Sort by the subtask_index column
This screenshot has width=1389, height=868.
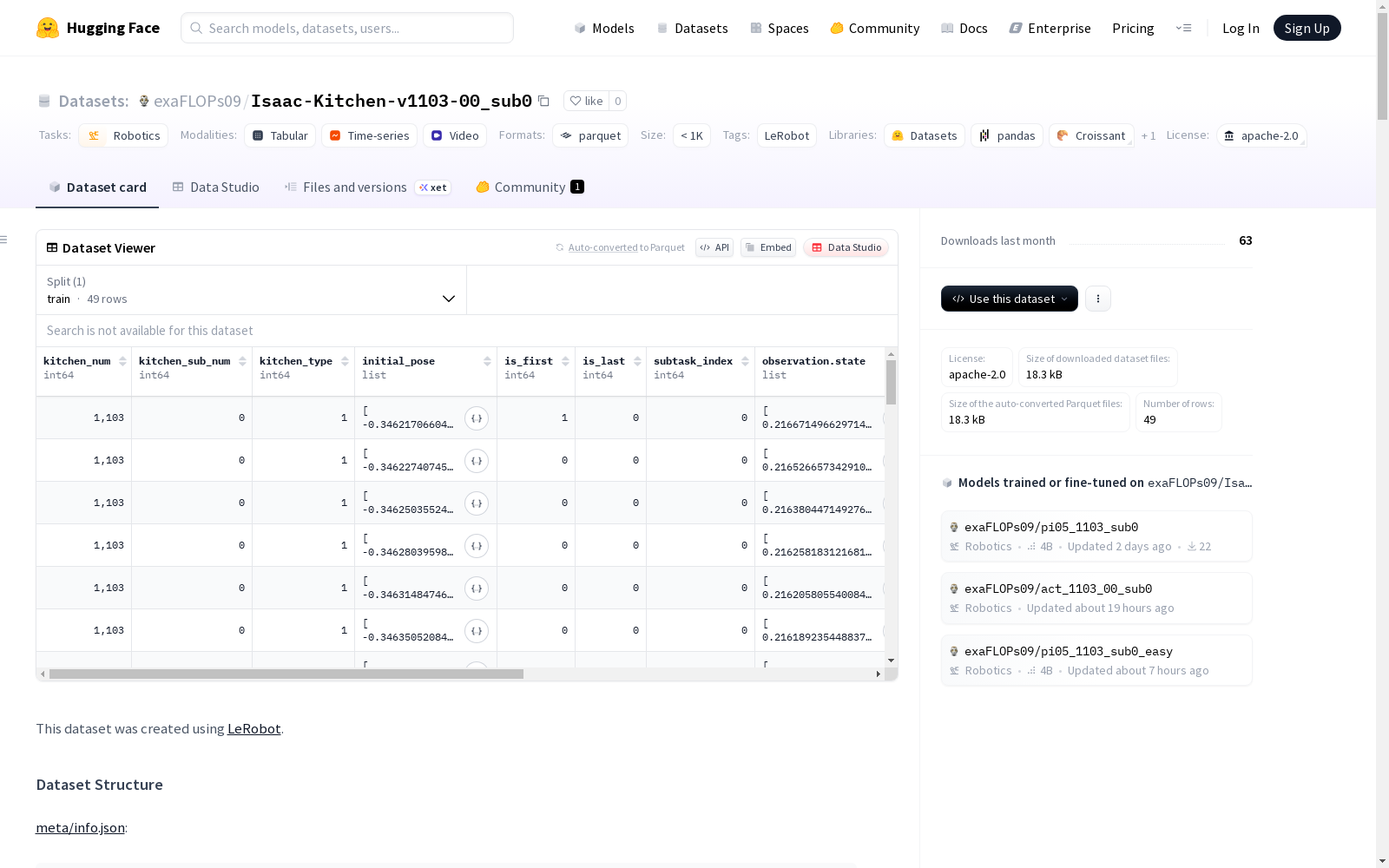point(745,361)
